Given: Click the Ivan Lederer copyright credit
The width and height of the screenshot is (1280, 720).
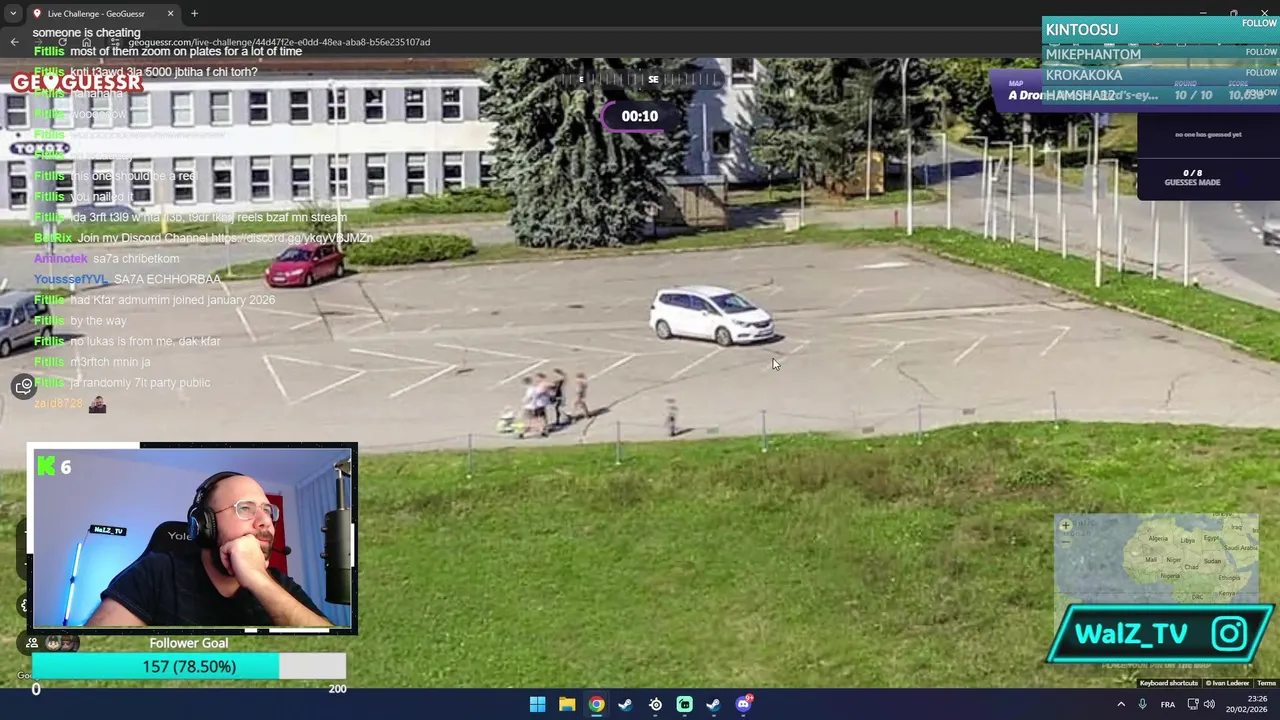Looking at the screenshot, I should (x=1227, y=683).
